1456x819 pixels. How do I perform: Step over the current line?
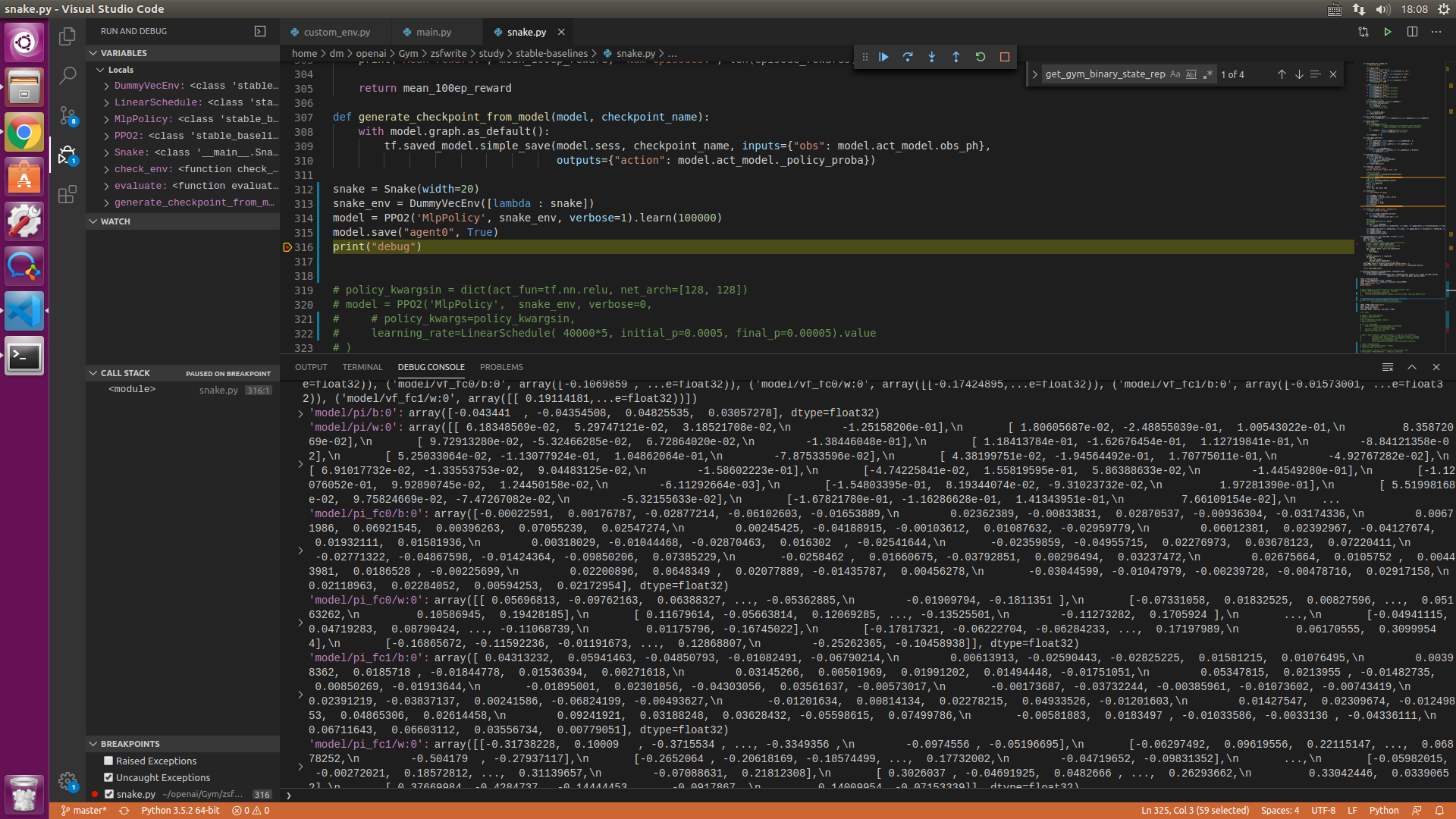point(908,57)
